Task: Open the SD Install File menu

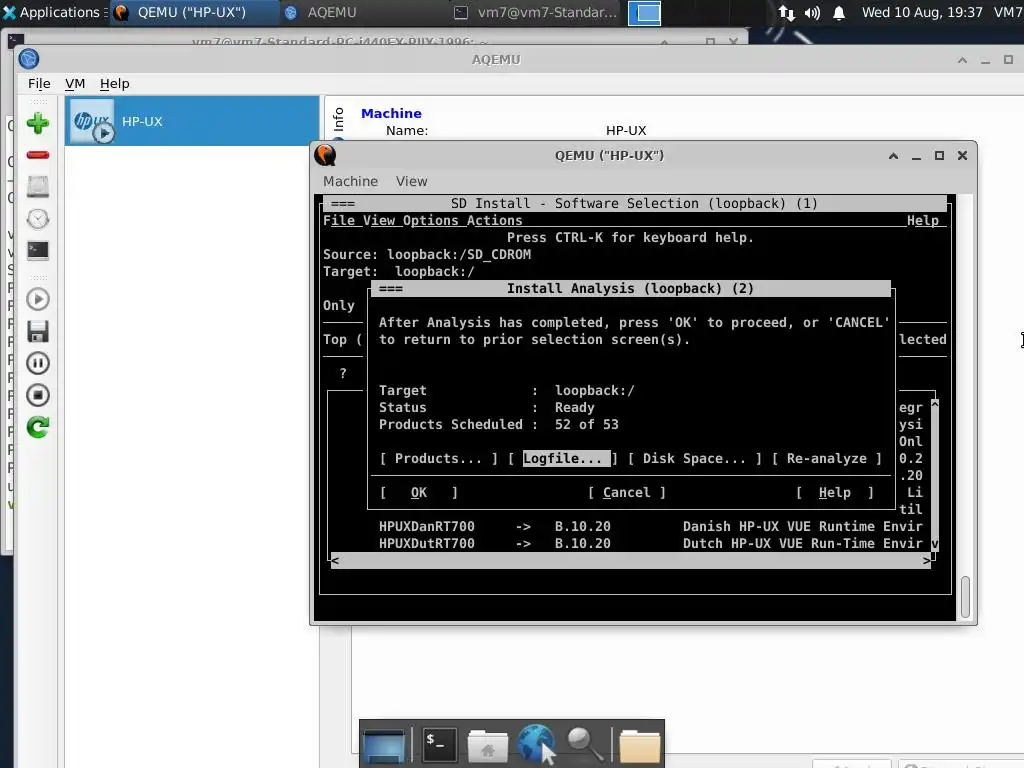Action: point(339,220)
